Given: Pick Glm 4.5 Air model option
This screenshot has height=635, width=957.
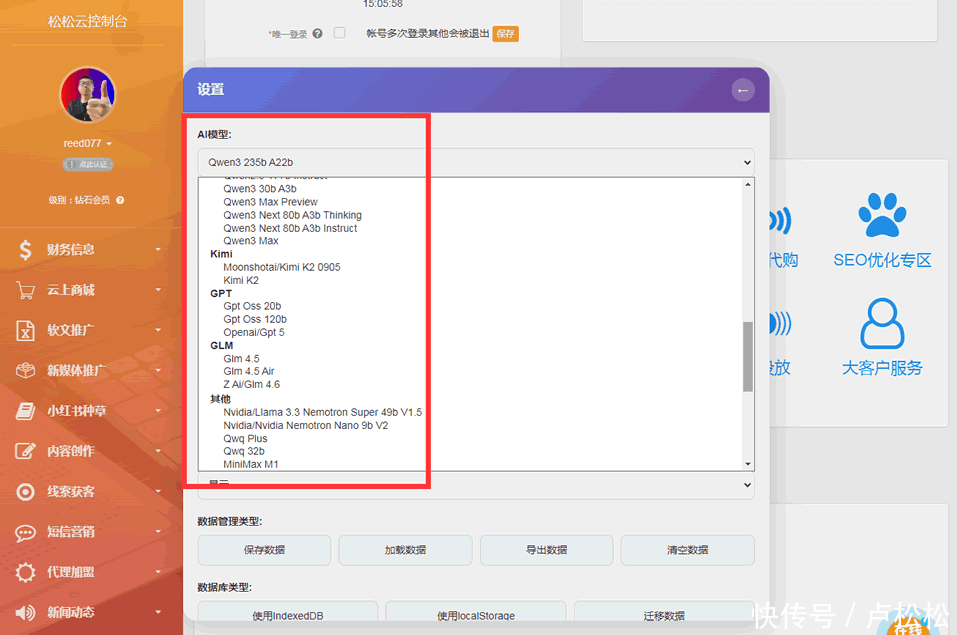Looking at the screenshot, I should [249, 372].
